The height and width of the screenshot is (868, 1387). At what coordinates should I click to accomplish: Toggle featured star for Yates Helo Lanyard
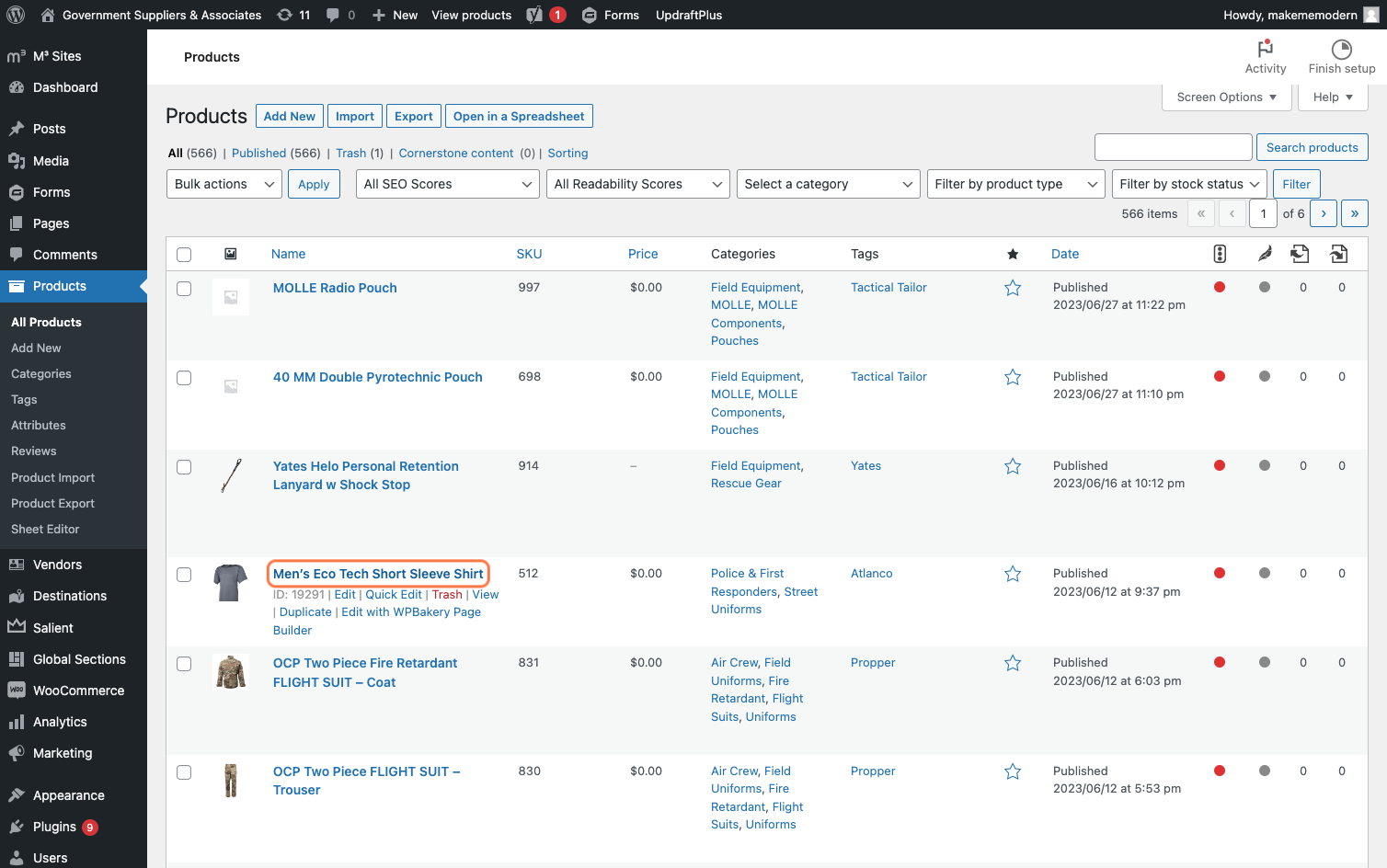click(x=1013, y=466)
